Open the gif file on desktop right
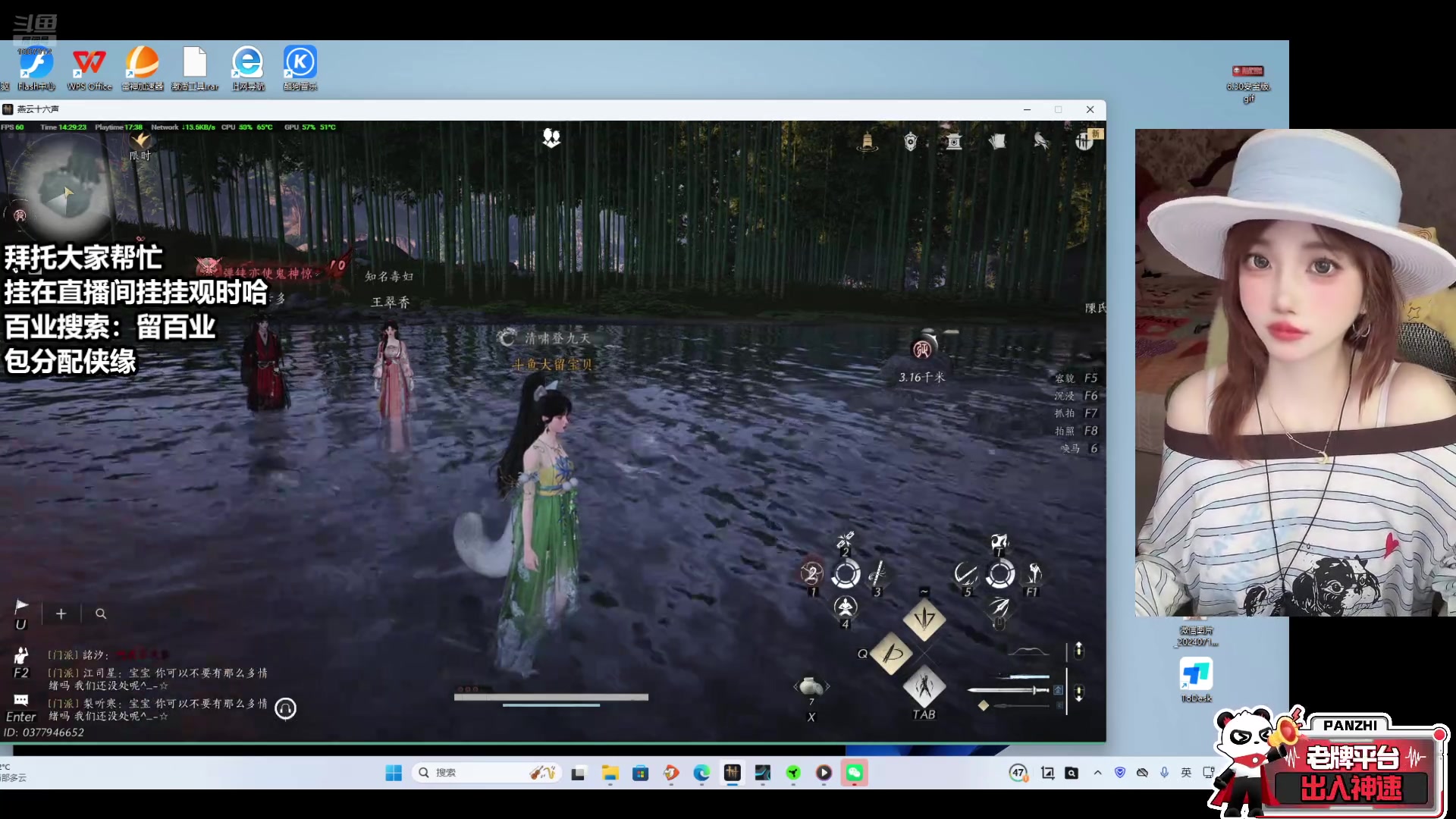This screenshot has height=819, width=1456. (x=1248, y=83)
